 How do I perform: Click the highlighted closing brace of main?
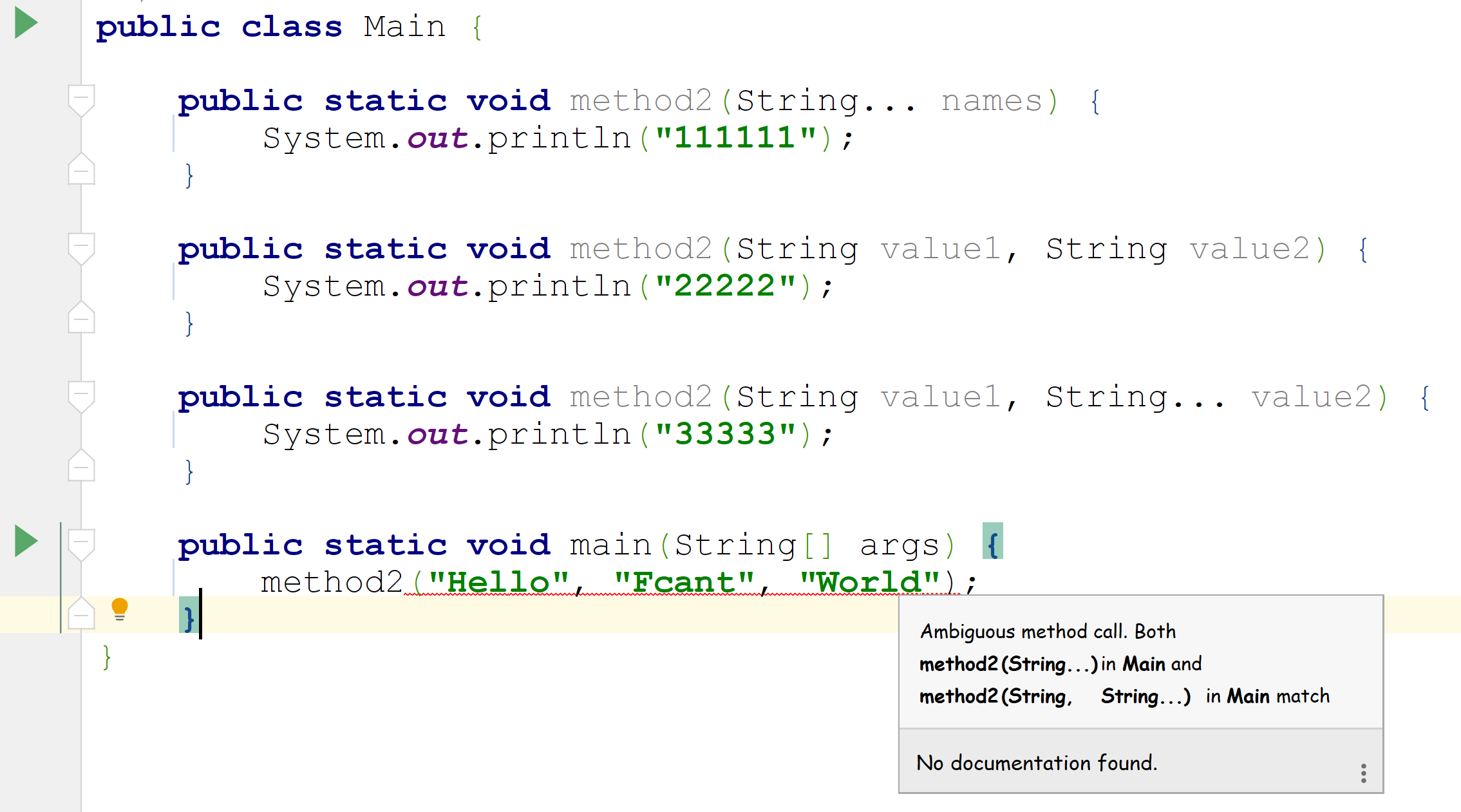(189, 618)
